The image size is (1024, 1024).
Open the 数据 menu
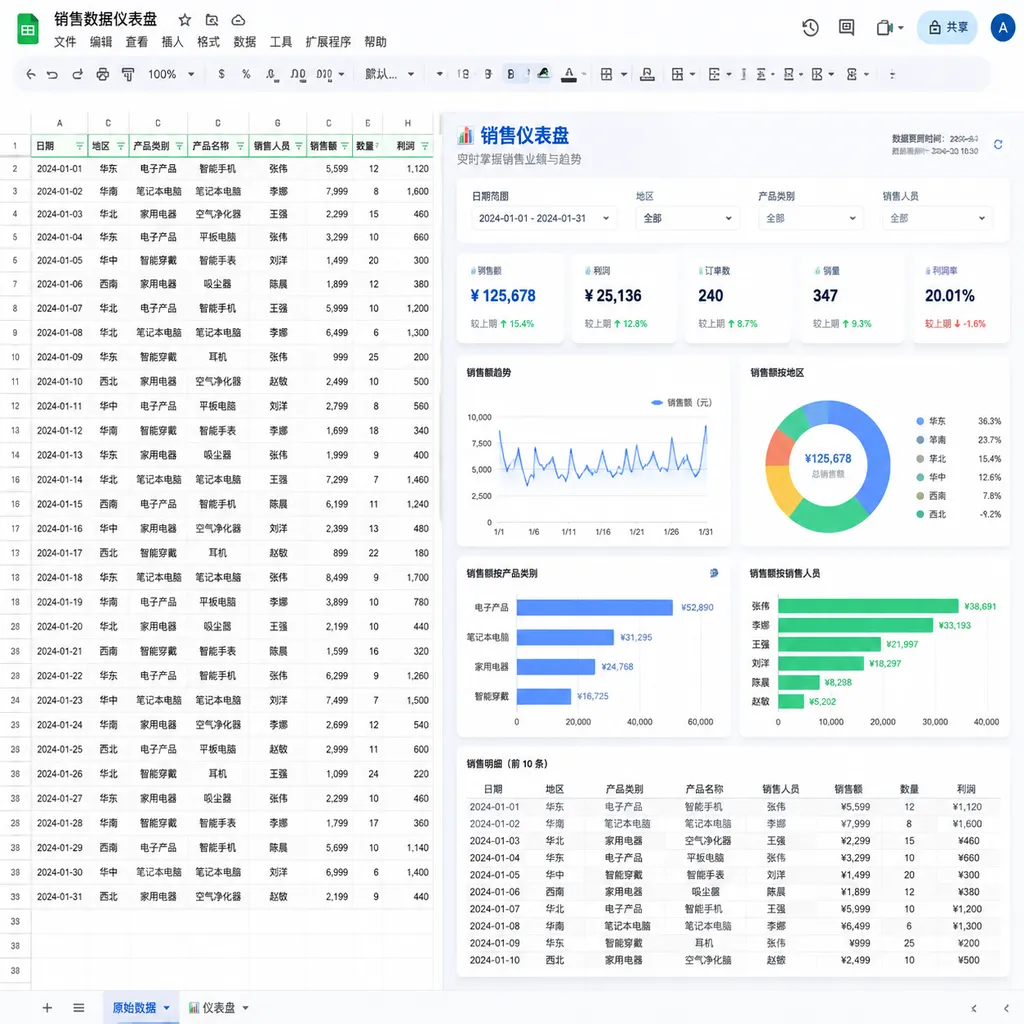coord(244,42)
